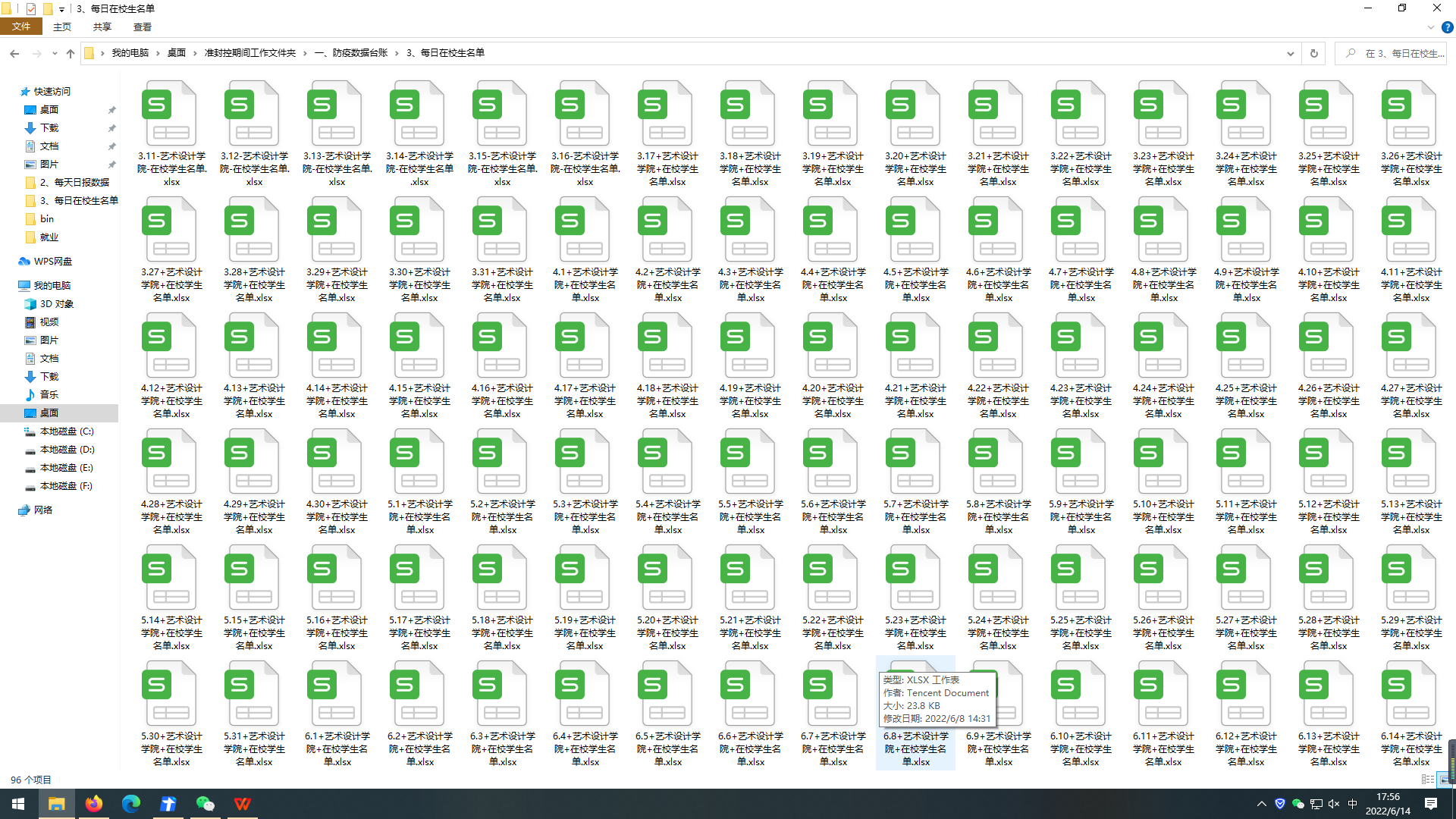The height and width of the screenshot is (819, 1456).
Task: Select file 6.1+艺术设计学院+在校学生名单.xlsx
Action: 337,714
